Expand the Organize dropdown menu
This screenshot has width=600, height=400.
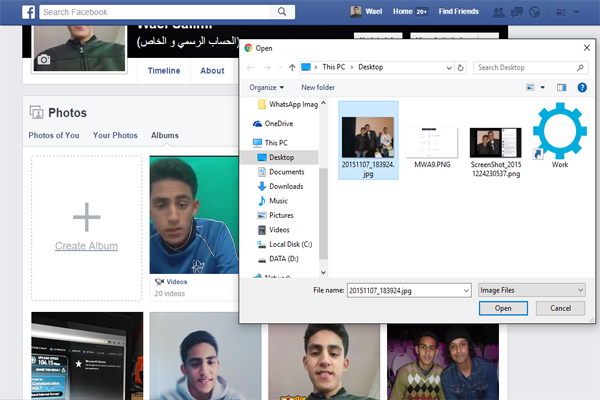click(266, 87)
